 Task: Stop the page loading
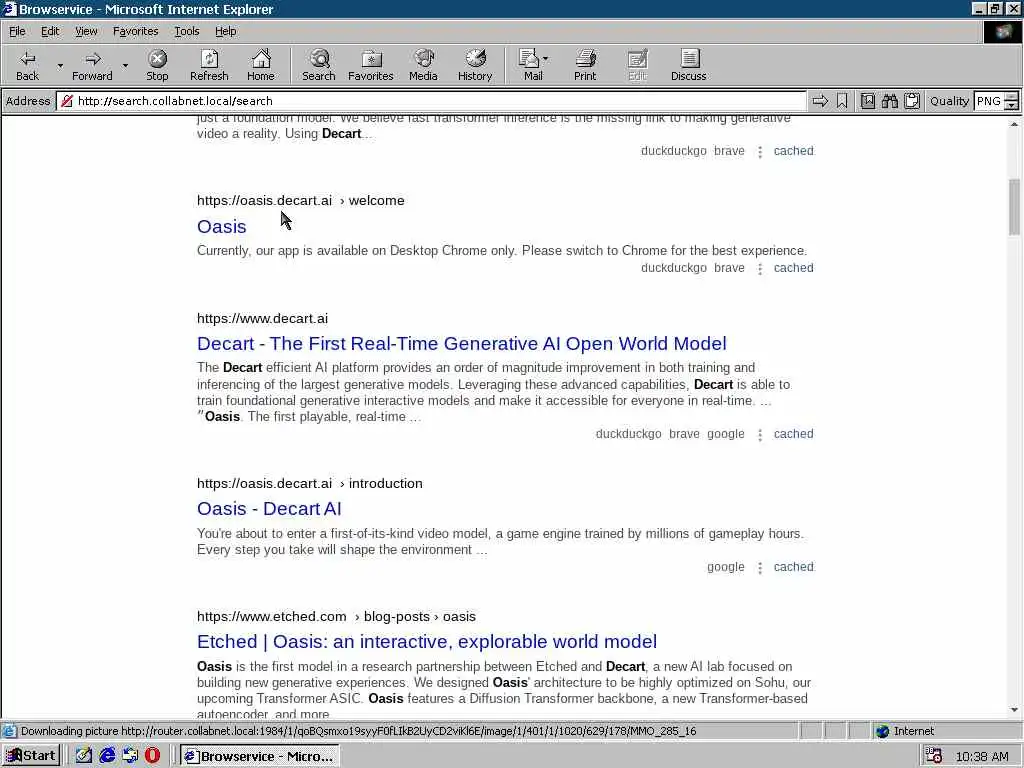(157, 65)
